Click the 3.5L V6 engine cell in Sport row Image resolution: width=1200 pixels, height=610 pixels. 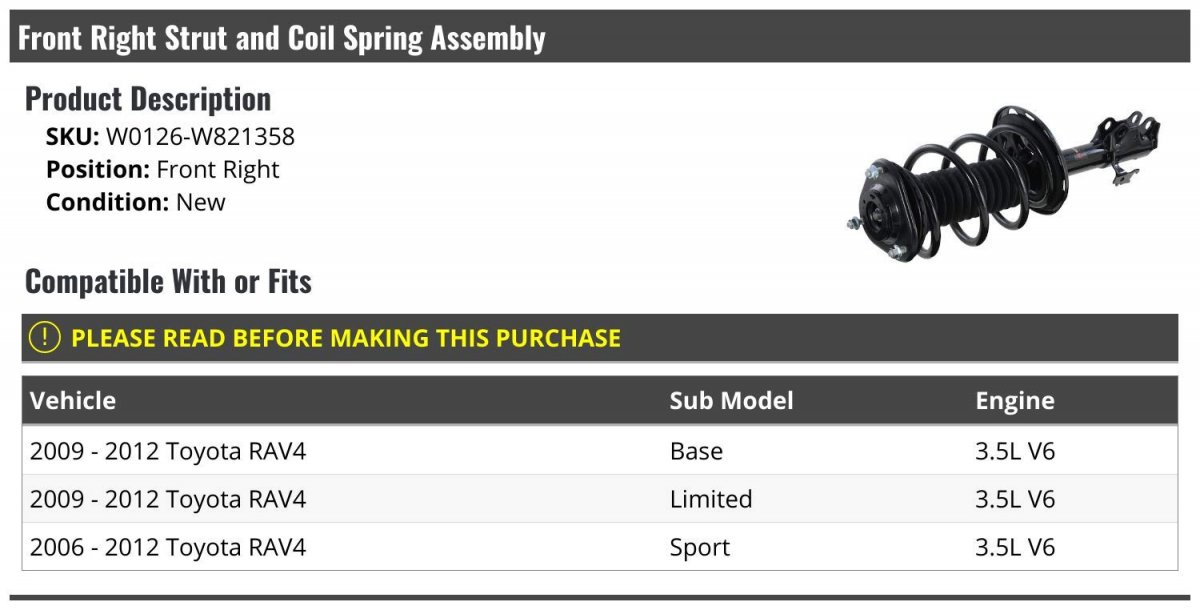1015,547
